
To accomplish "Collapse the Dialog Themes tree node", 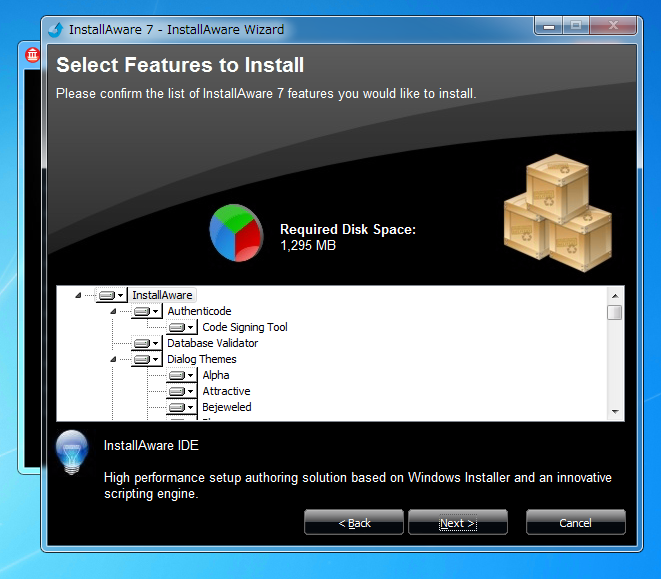I will point(113,359).
